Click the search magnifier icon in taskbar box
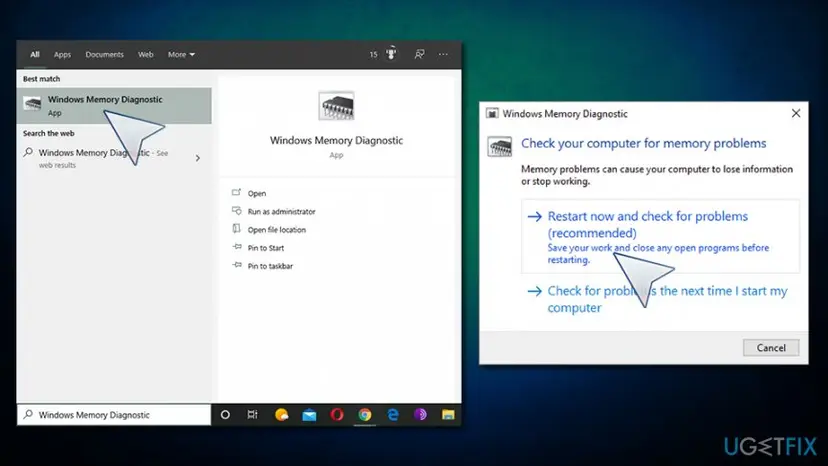This screenshot has height=466, width=828. pos(28,414)
